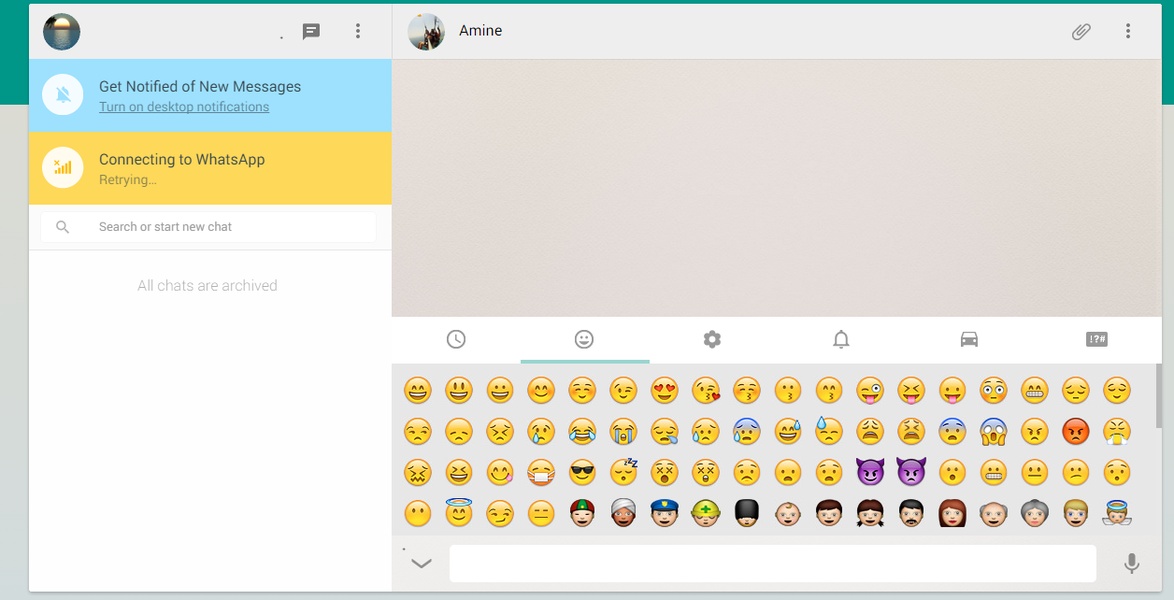Insert the kiss with heart emoji
Image resolution: width=1174 pixels, height=600 pixels.
705,390
